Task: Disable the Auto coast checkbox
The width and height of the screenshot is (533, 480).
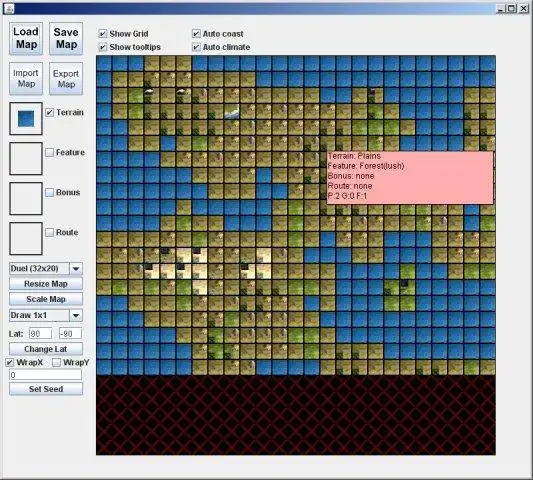Action: point(196,34)
